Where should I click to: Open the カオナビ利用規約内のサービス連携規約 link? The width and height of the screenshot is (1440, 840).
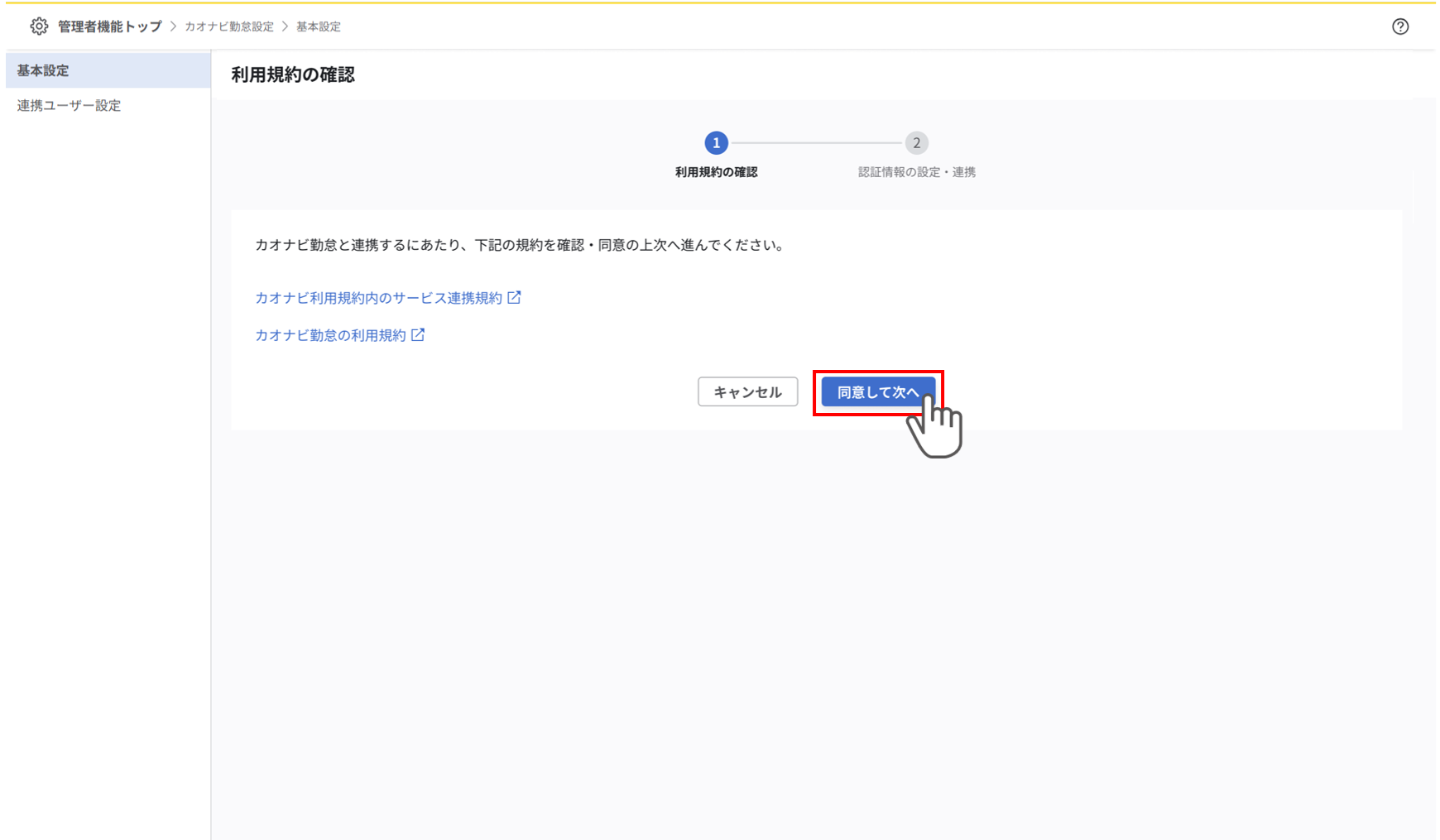[x=380, y=297]
